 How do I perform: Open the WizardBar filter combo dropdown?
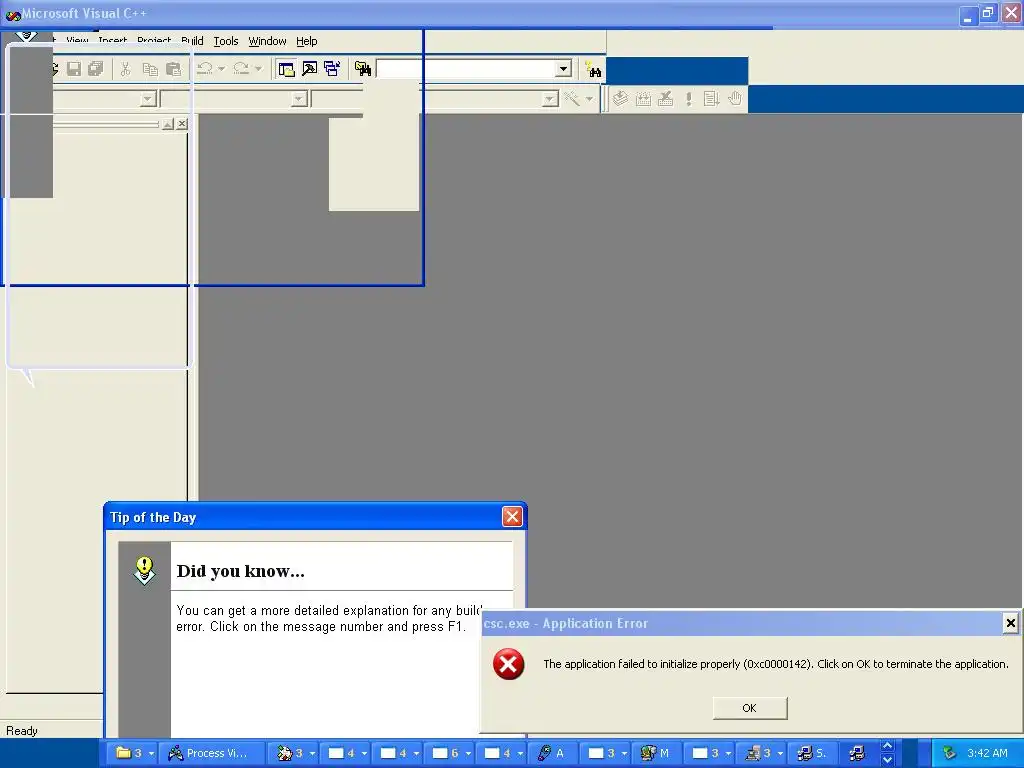tap(298, 99)
